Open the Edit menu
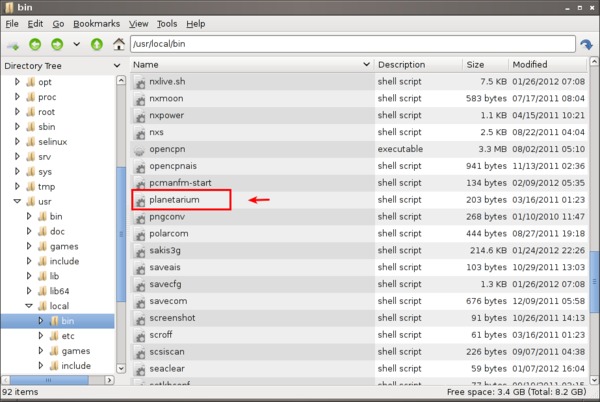 [x=35, y=24]
